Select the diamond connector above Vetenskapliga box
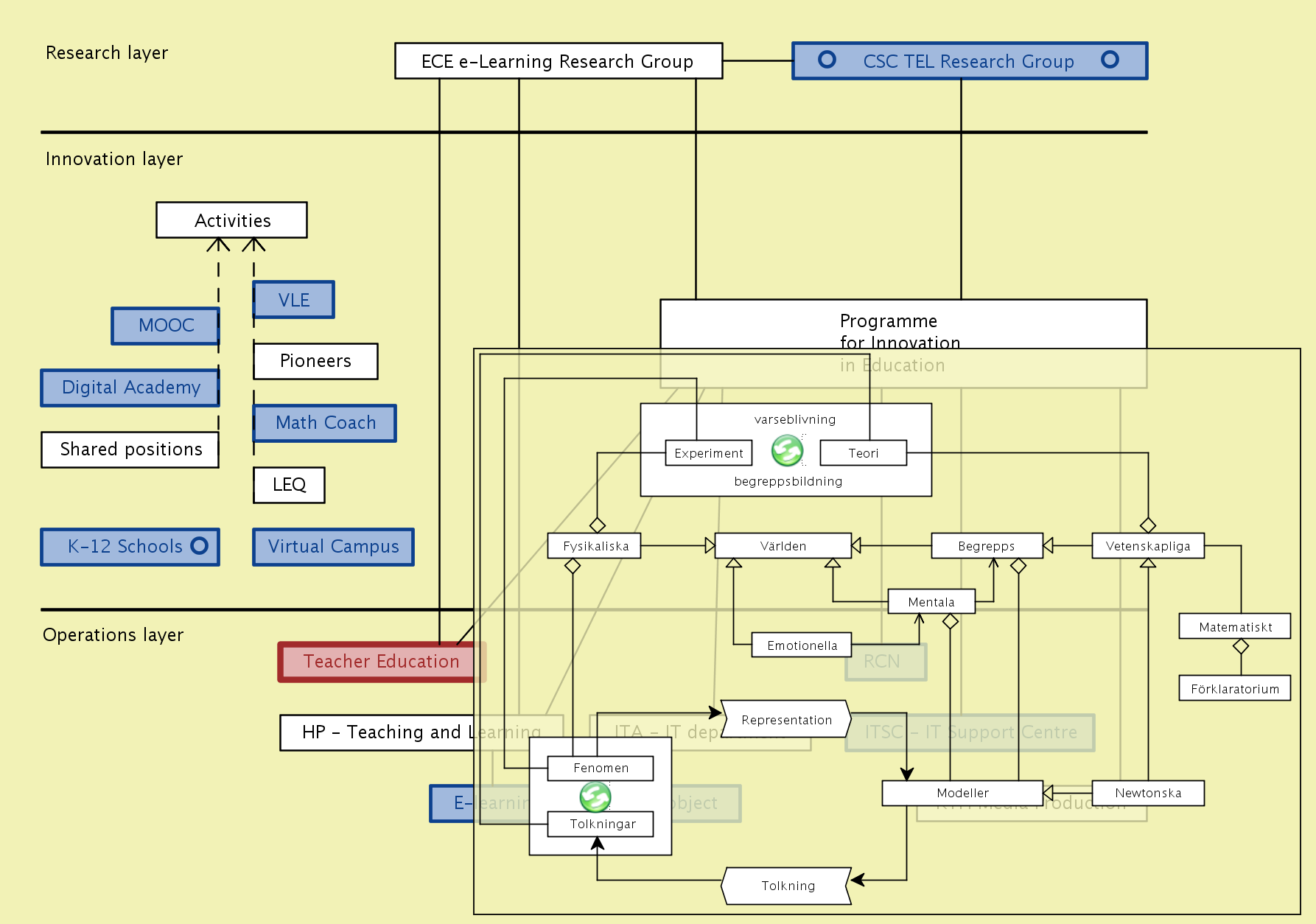 (1148, 525)
